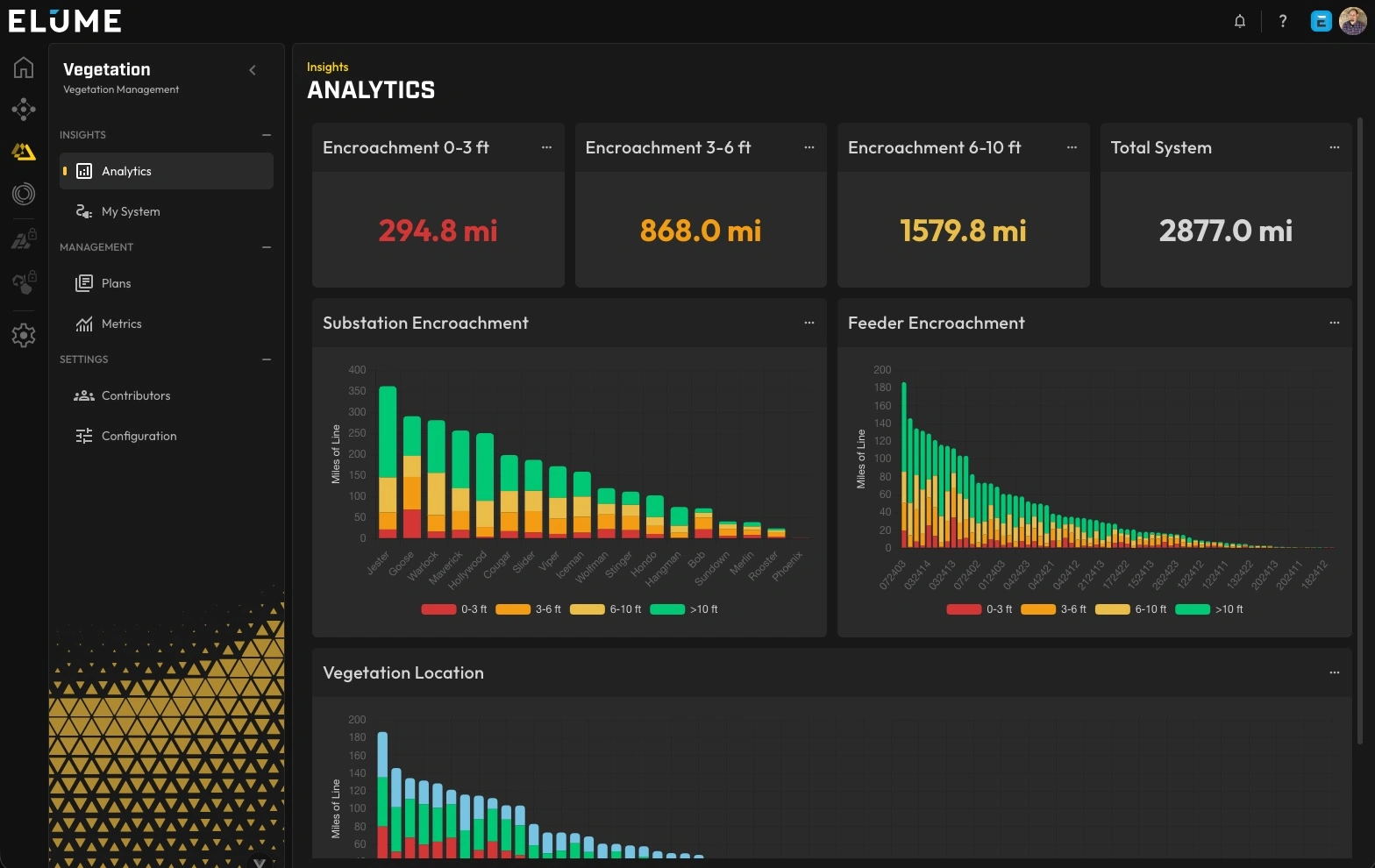Go to Plans in Management
Viewport: 1375px width, 868px height.
coord(116,283)
